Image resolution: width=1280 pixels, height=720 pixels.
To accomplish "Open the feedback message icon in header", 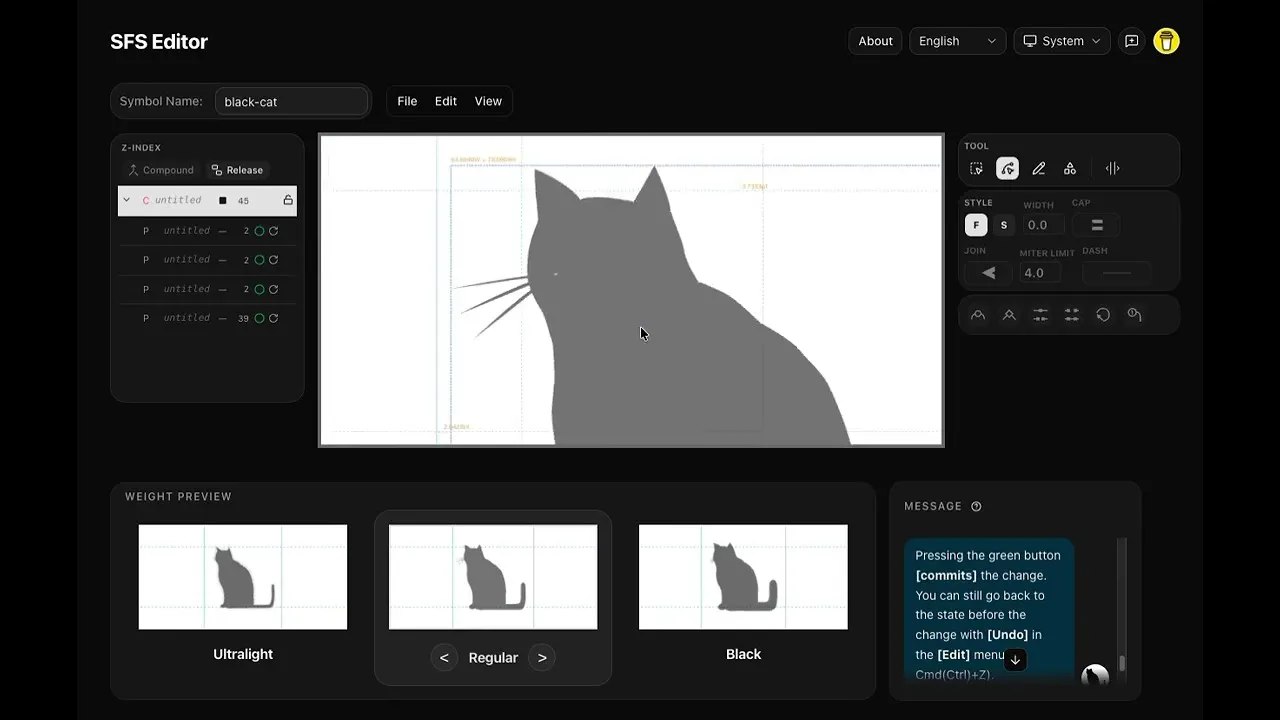I will pos(1132,41).
